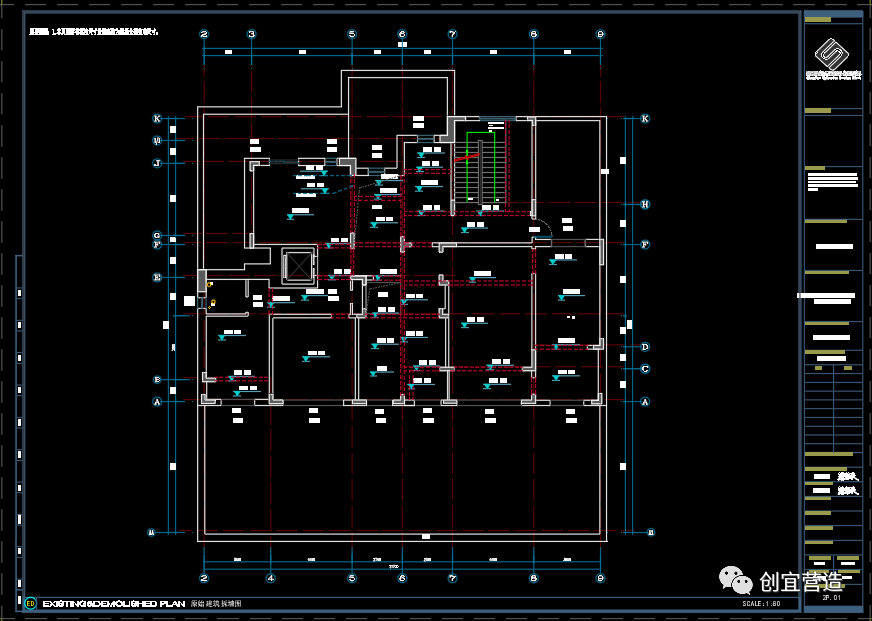
Task: Click the ZP.01 sheet number
Action: [831, 599]
